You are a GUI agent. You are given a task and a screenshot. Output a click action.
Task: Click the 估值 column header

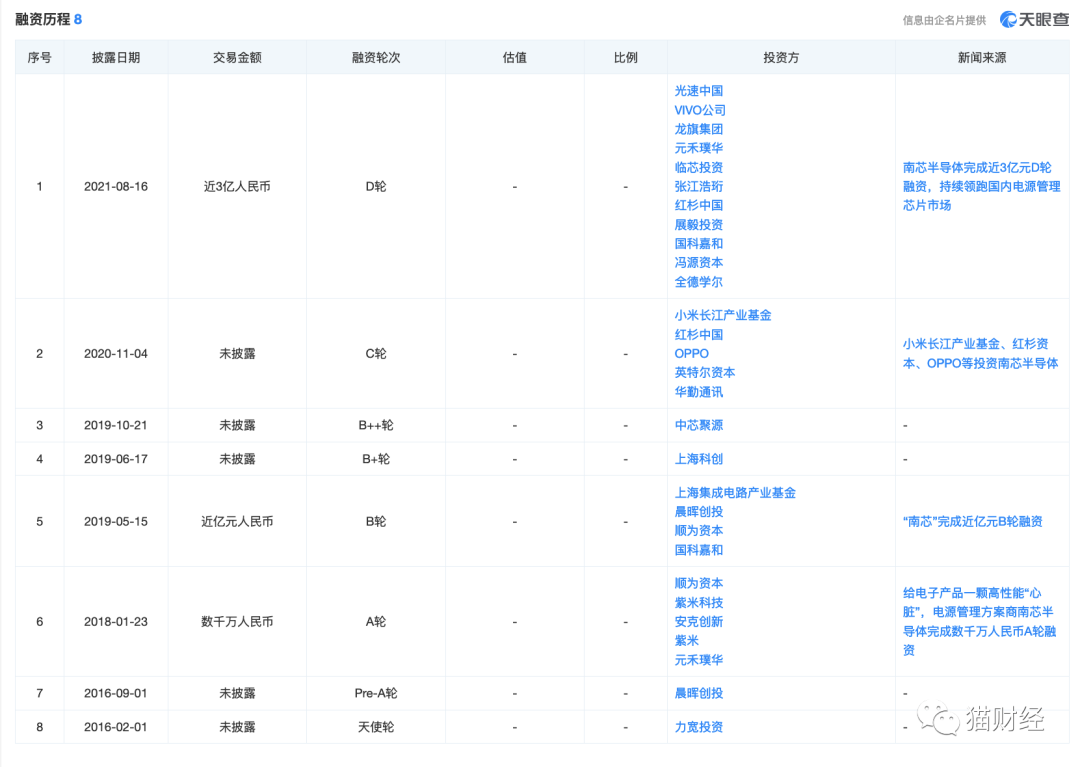click(x=515, y=58)
